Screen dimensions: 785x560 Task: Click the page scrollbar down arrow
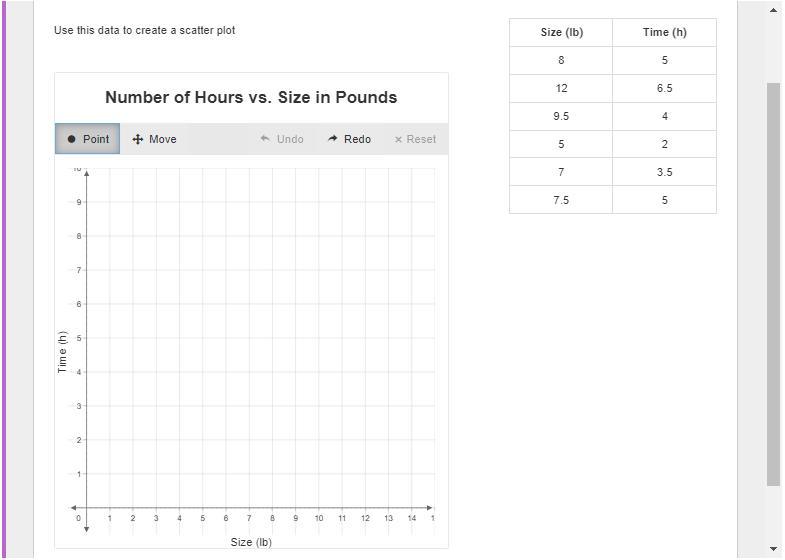[773, 549]
